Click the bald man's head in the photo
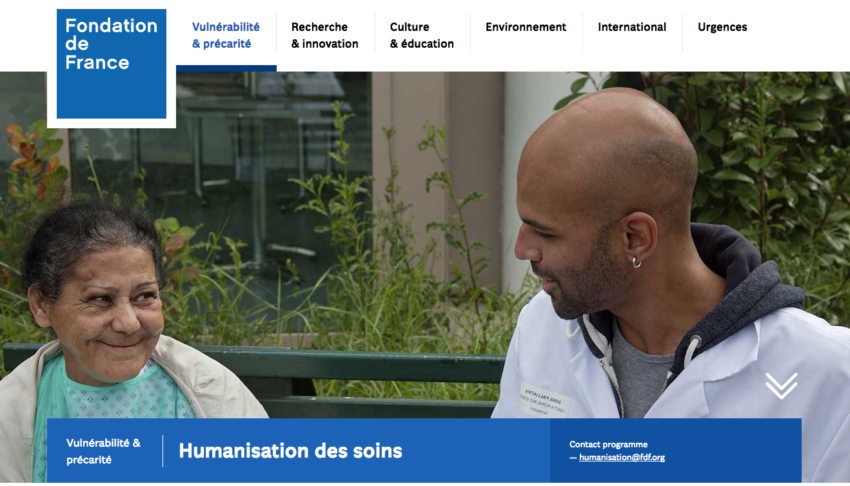This screenshot has width=850, height=486. pyautogui.click(x=602, y=206)
